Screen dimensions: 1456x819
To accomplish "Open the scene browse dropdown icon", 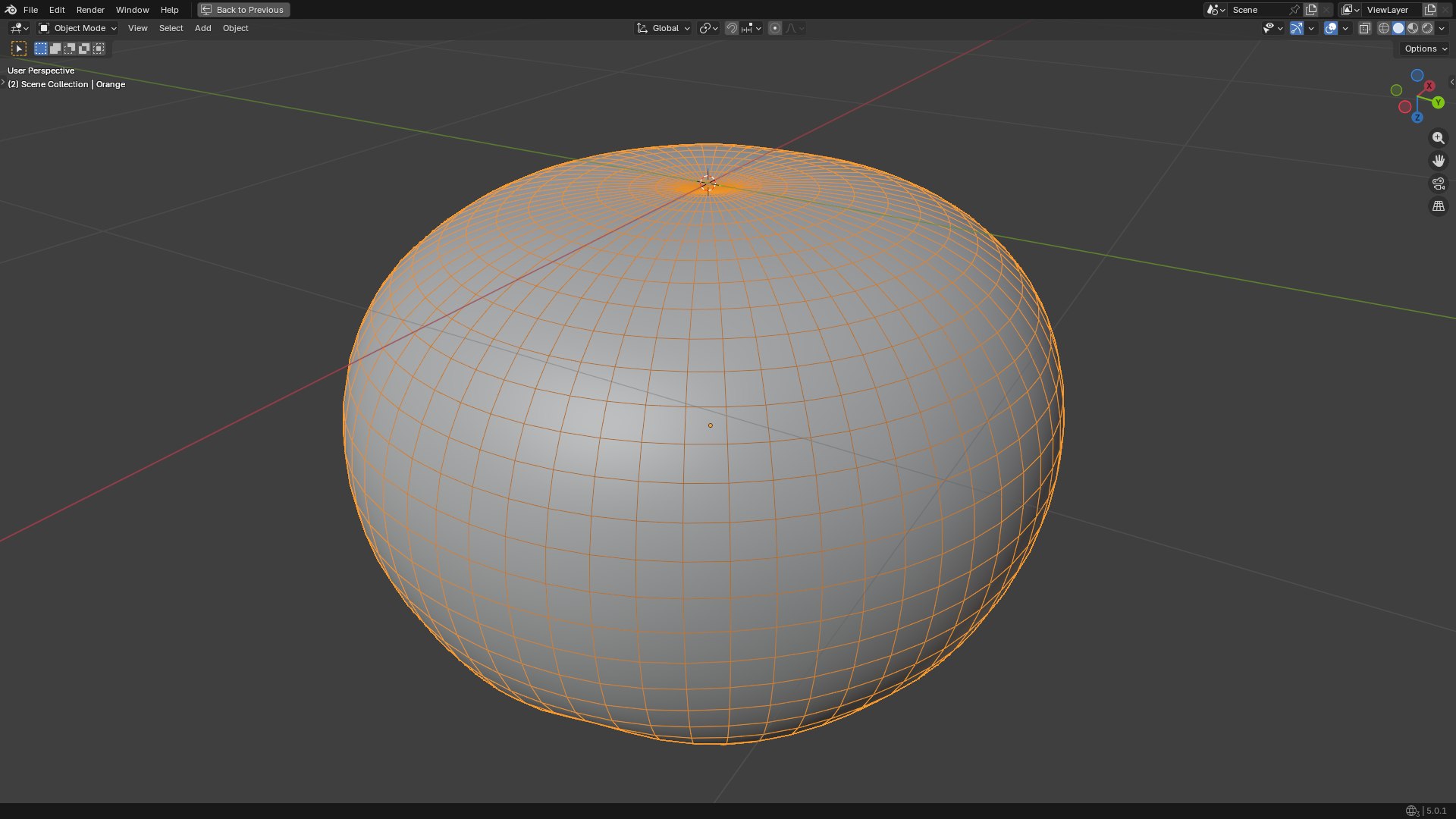I will tap(1216, 10).
